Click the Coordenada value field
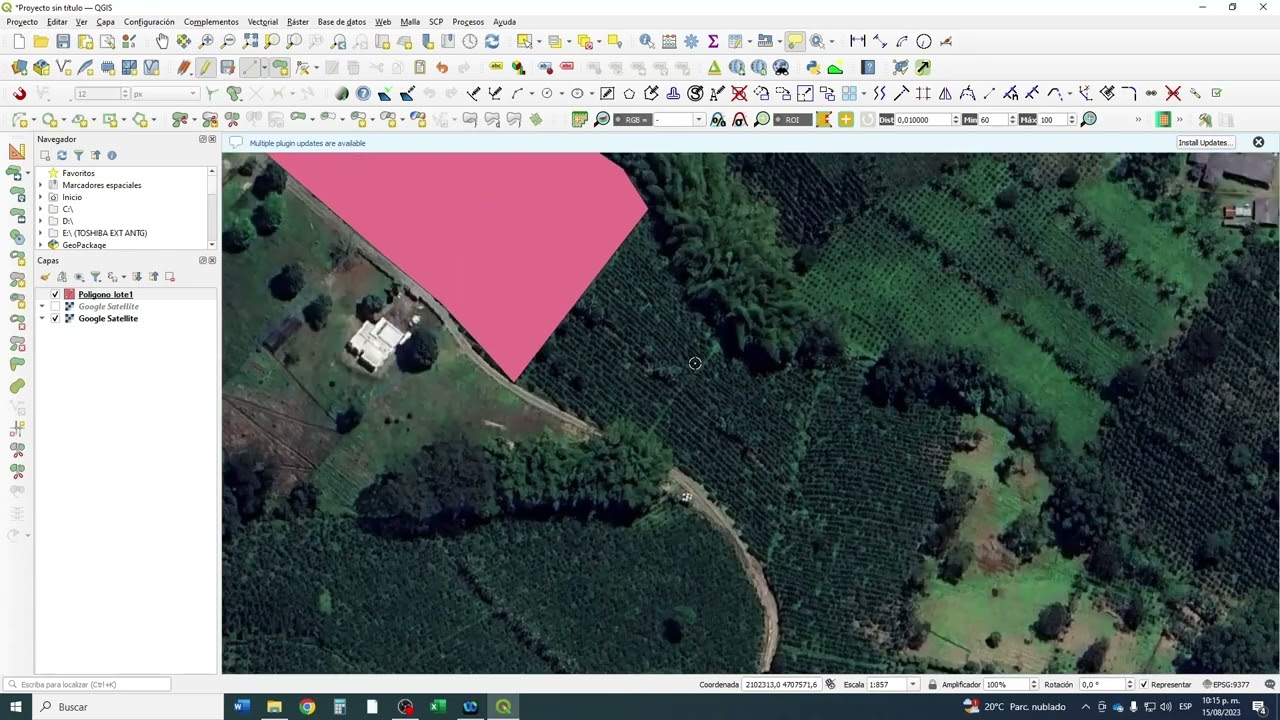Screen dimensions: 1280x720 coord(781,684)
